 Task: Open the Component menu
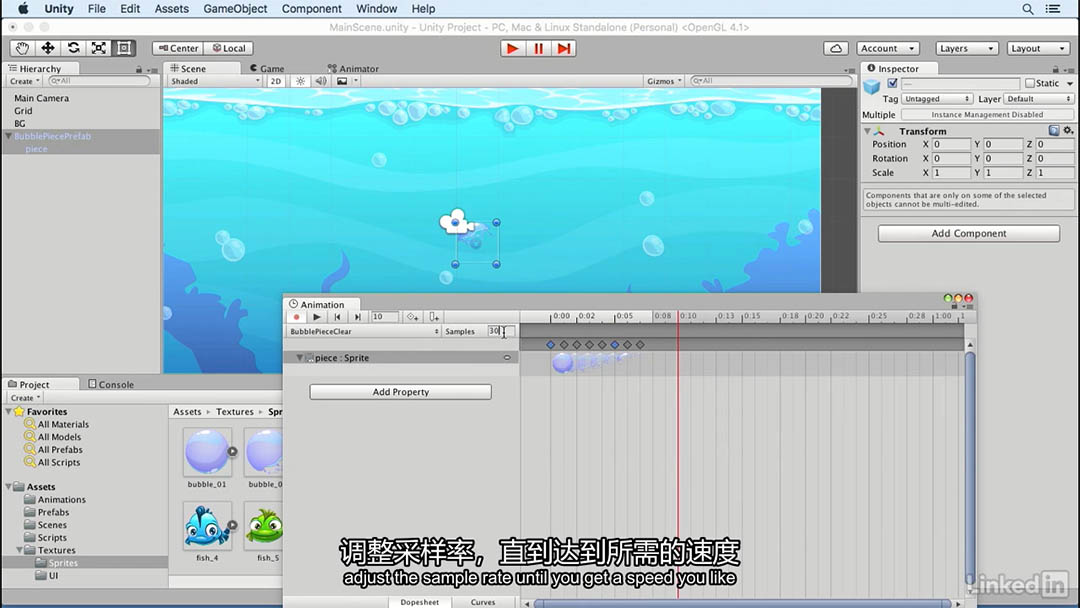(x=311, y=9)
